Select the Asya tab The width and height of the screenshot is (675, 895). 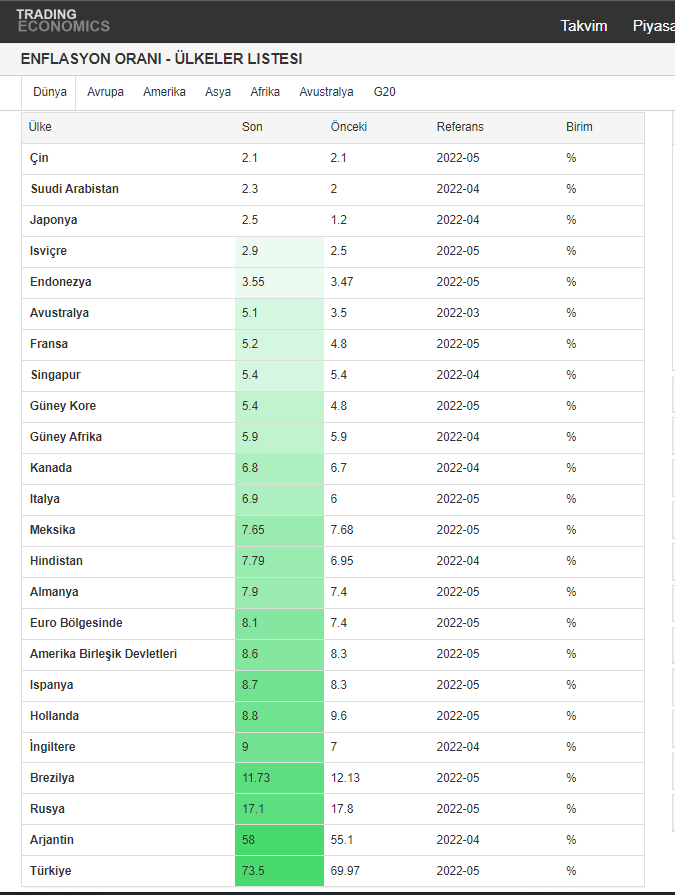pos(218,92)
